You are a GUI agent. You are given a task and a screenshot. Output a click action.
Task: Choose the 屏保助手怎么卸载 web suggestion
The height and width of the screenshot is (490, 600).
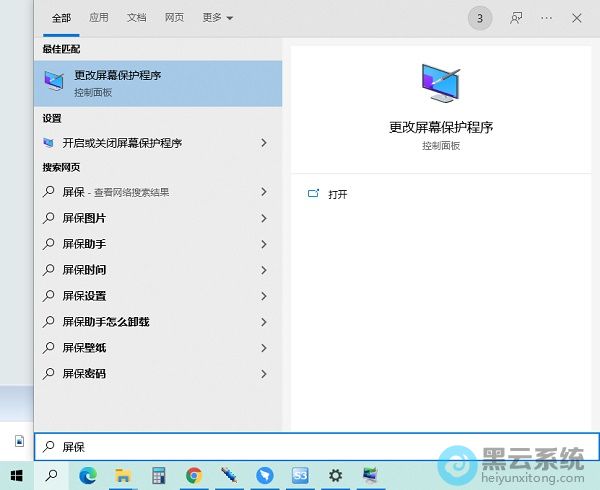click(x=105, y=322)
